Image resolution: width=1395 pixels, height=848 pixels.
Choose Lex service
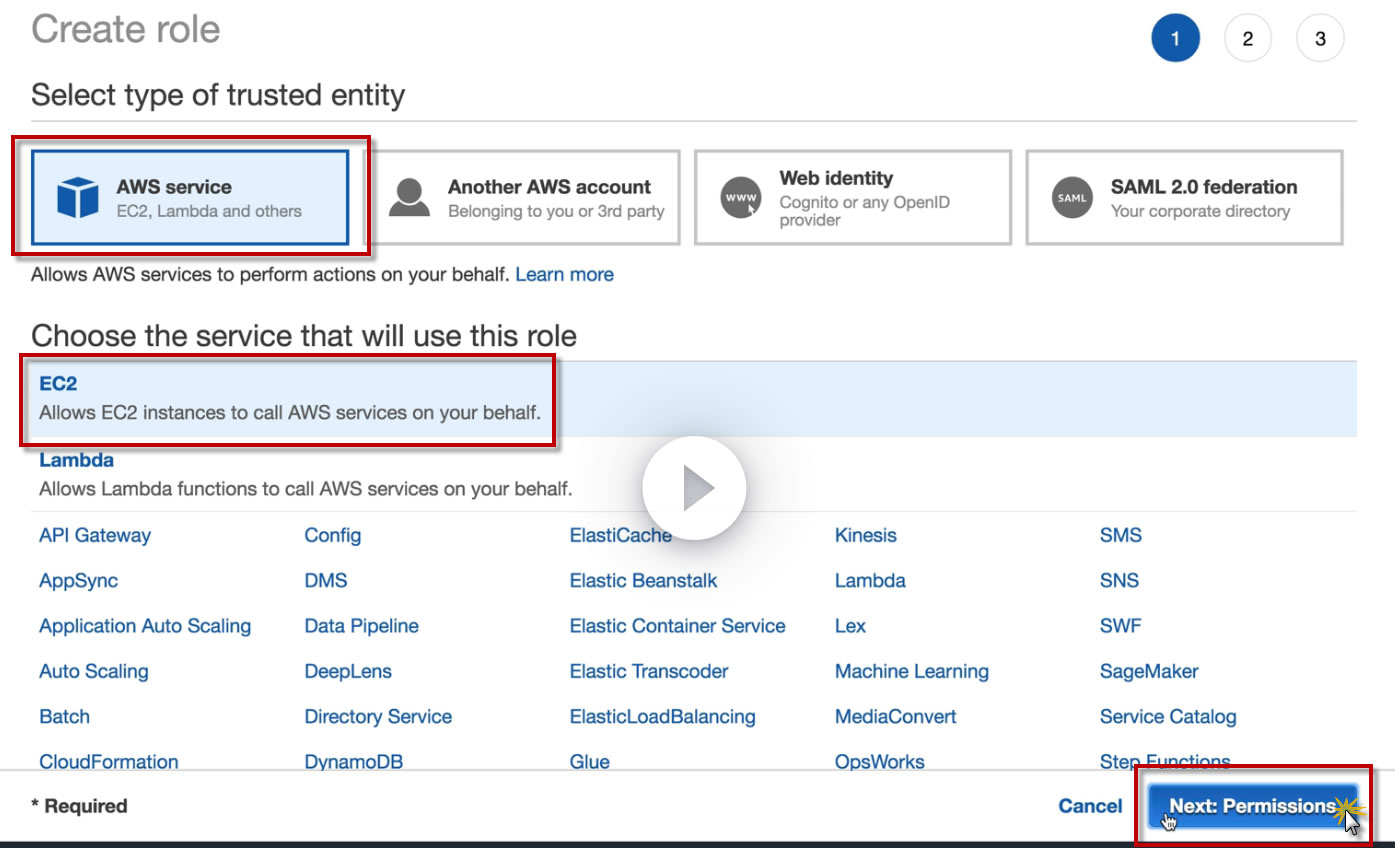850,626
